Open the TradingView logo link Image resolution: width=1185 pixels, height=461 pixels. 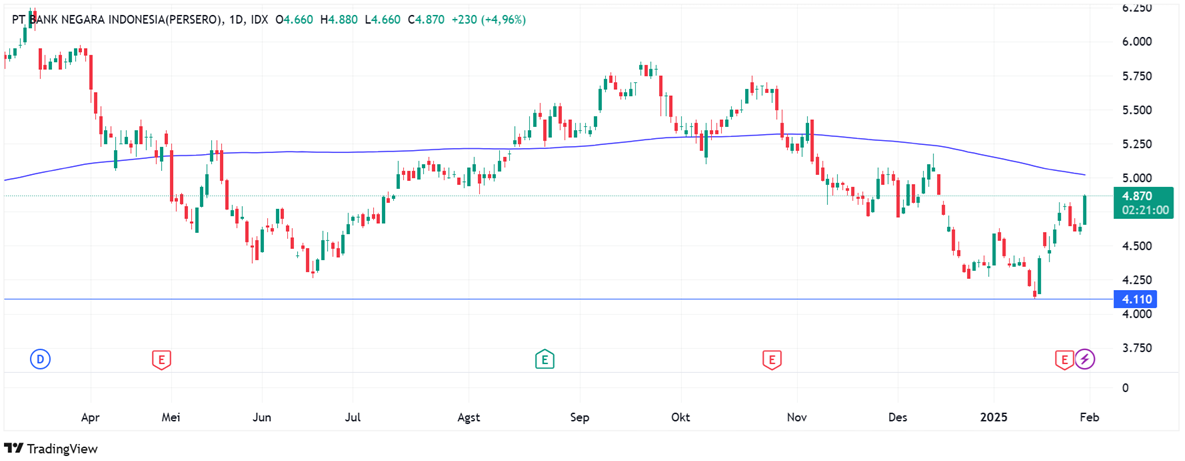pos(51,449)
